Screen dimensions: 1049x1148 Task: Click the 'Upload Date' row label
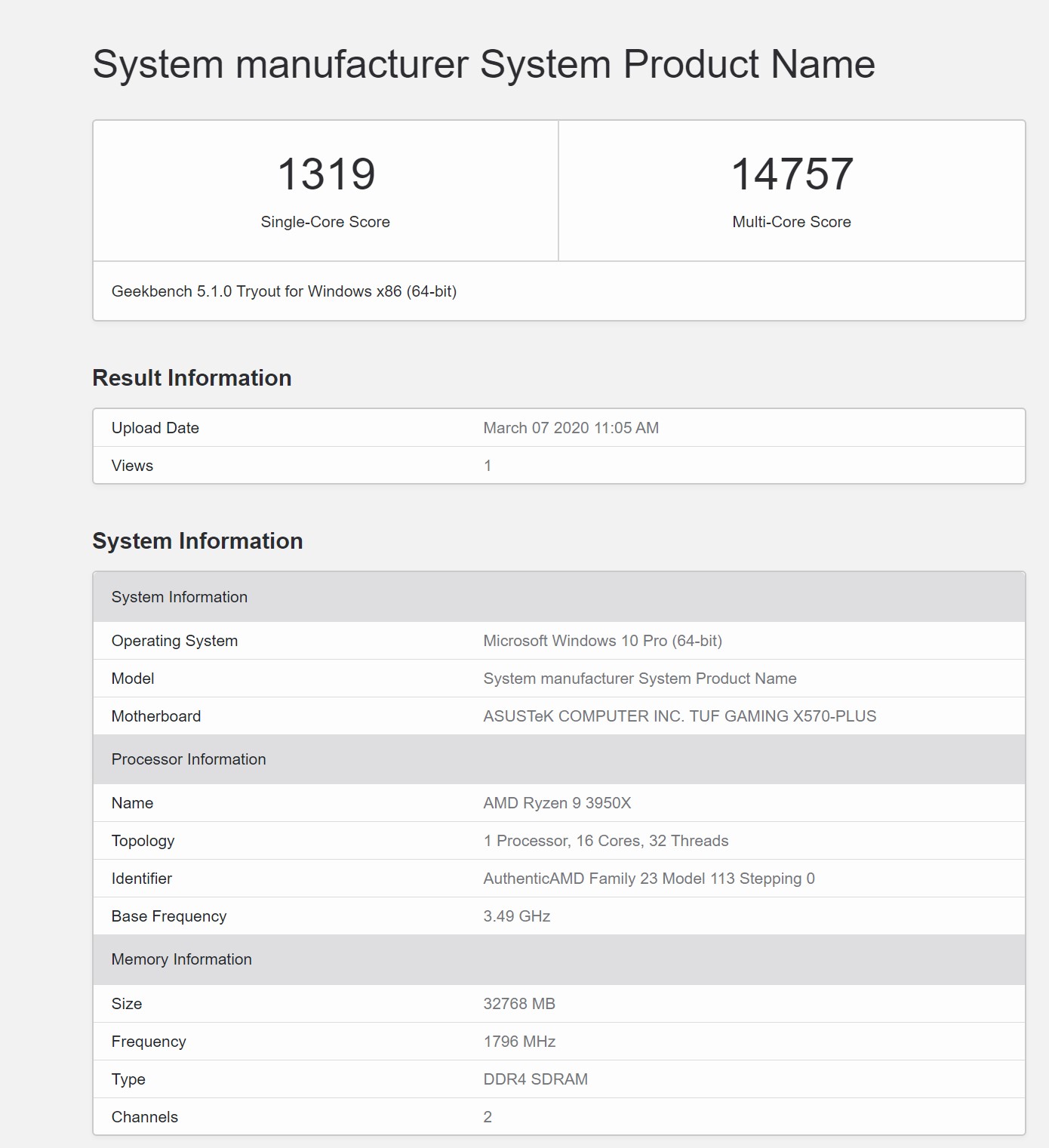coord(155,428)
